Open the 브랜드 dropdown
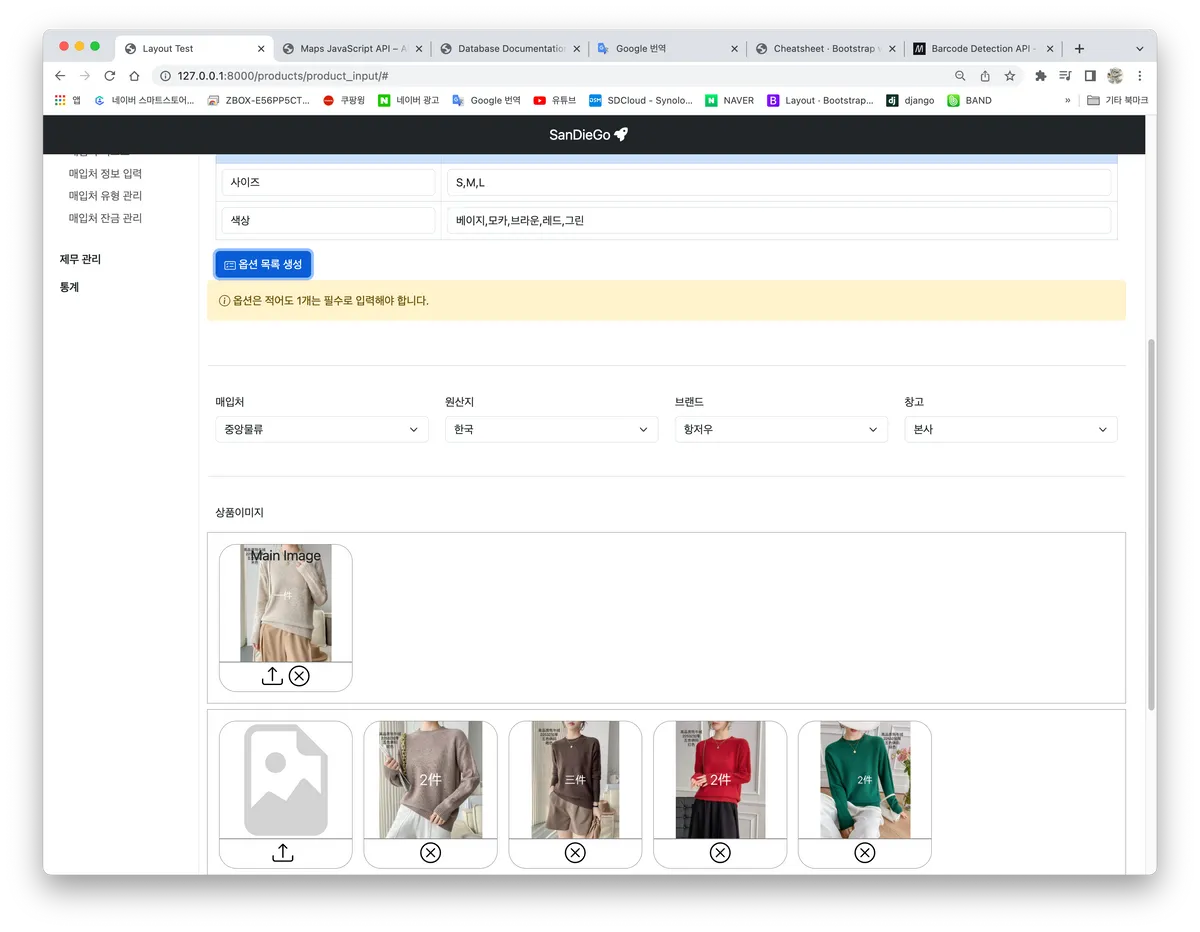 point(781,429)
